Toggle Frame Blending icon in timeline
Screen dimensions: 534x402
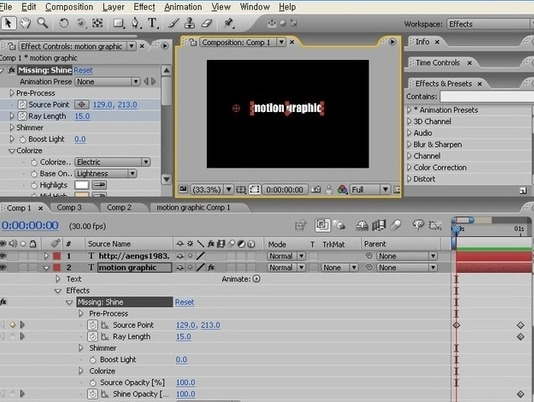coord(379,225)
